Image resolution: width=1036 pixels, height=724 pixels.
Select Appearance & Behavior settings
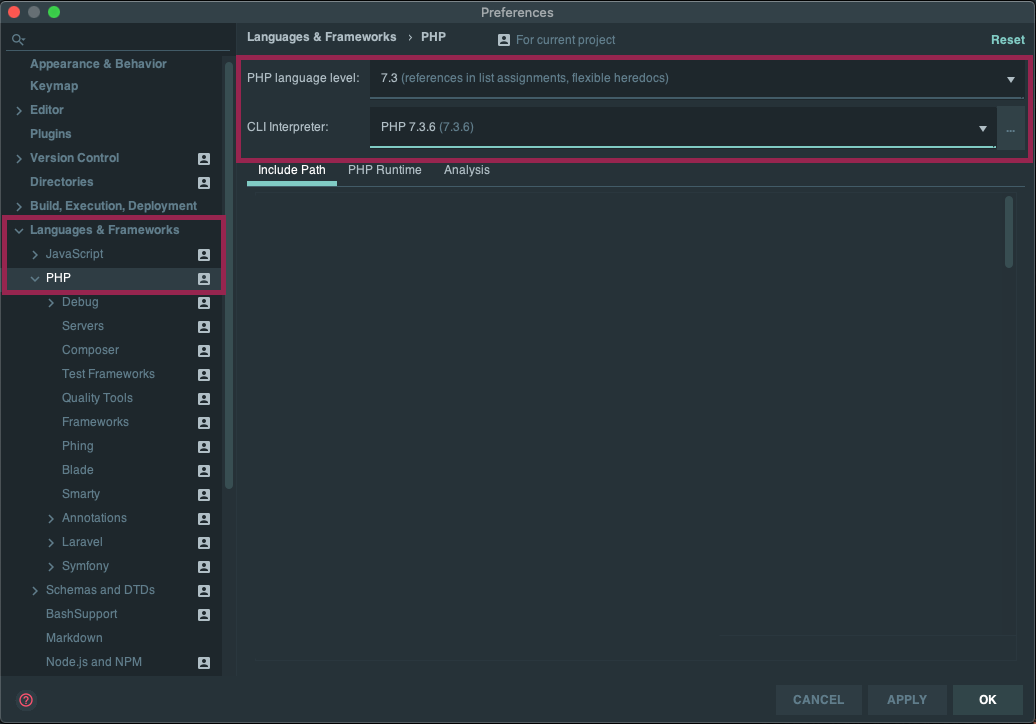click(x=98, y=64)
